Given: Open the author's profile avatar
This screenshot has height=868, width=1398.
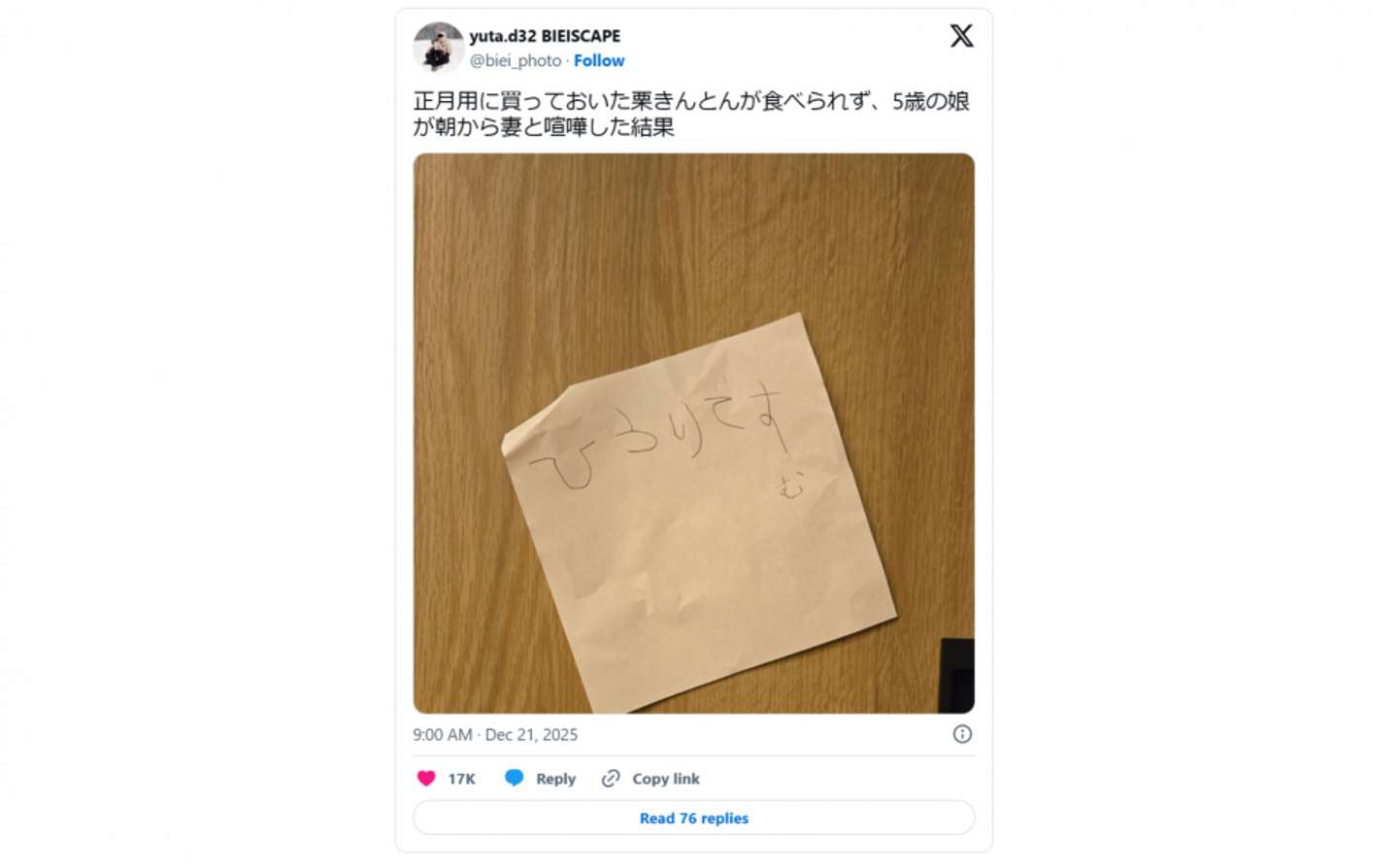Looking at the screenshot, I should [438, 47].
